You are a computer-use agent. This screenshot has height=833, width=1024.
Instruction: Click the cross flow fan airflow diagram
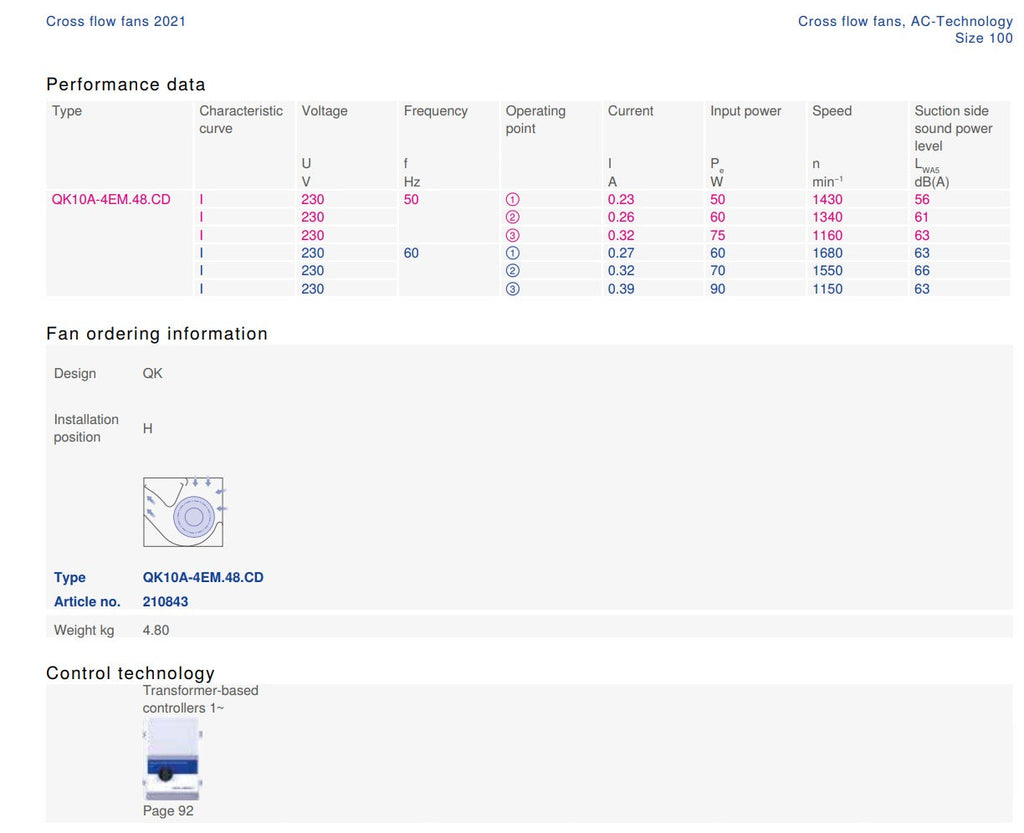pos(183,512)
